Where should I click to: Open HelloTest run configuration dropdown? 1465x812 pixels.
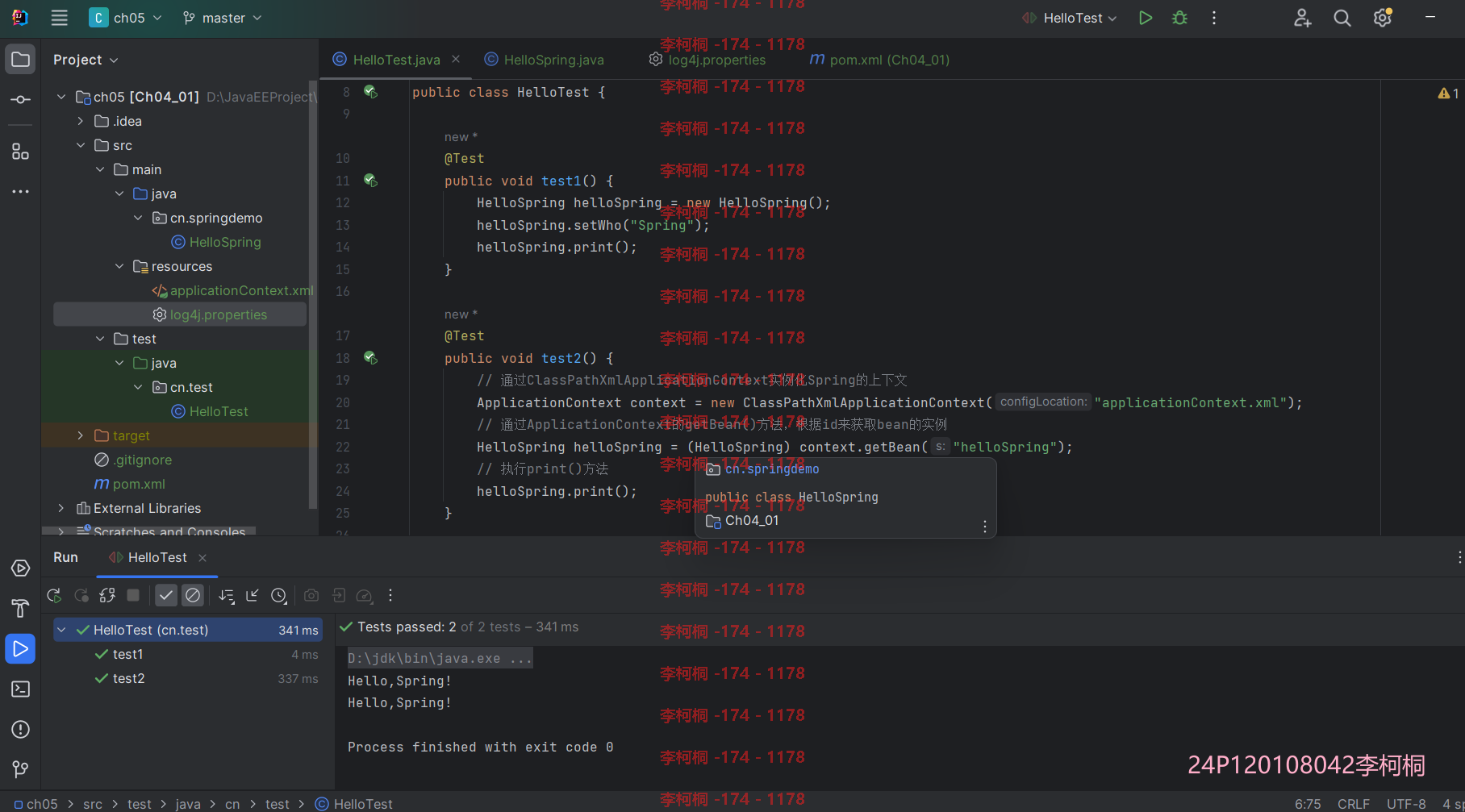(x=1070, y=18)
